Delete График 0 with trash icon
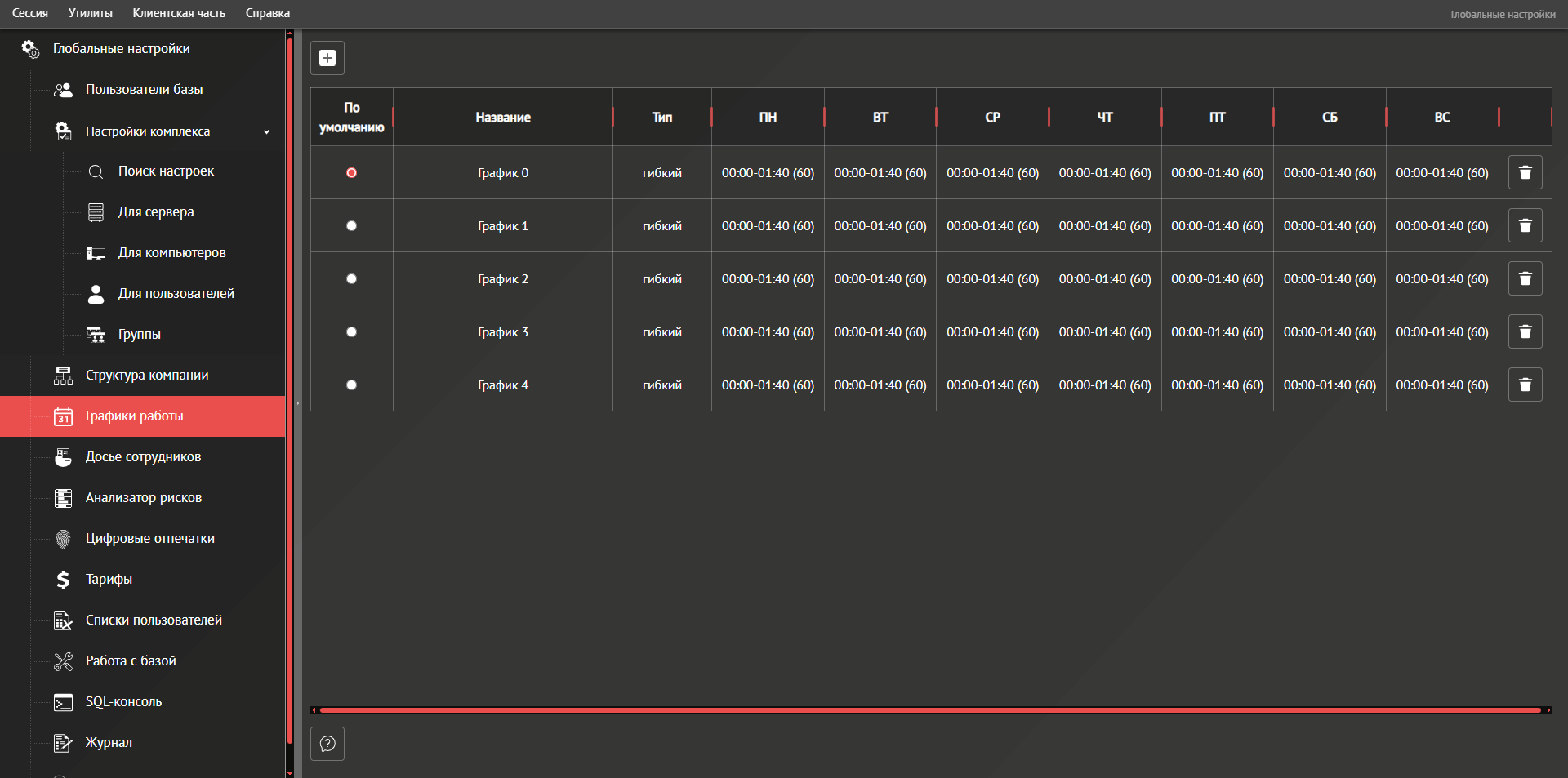 coord(1525,172)
